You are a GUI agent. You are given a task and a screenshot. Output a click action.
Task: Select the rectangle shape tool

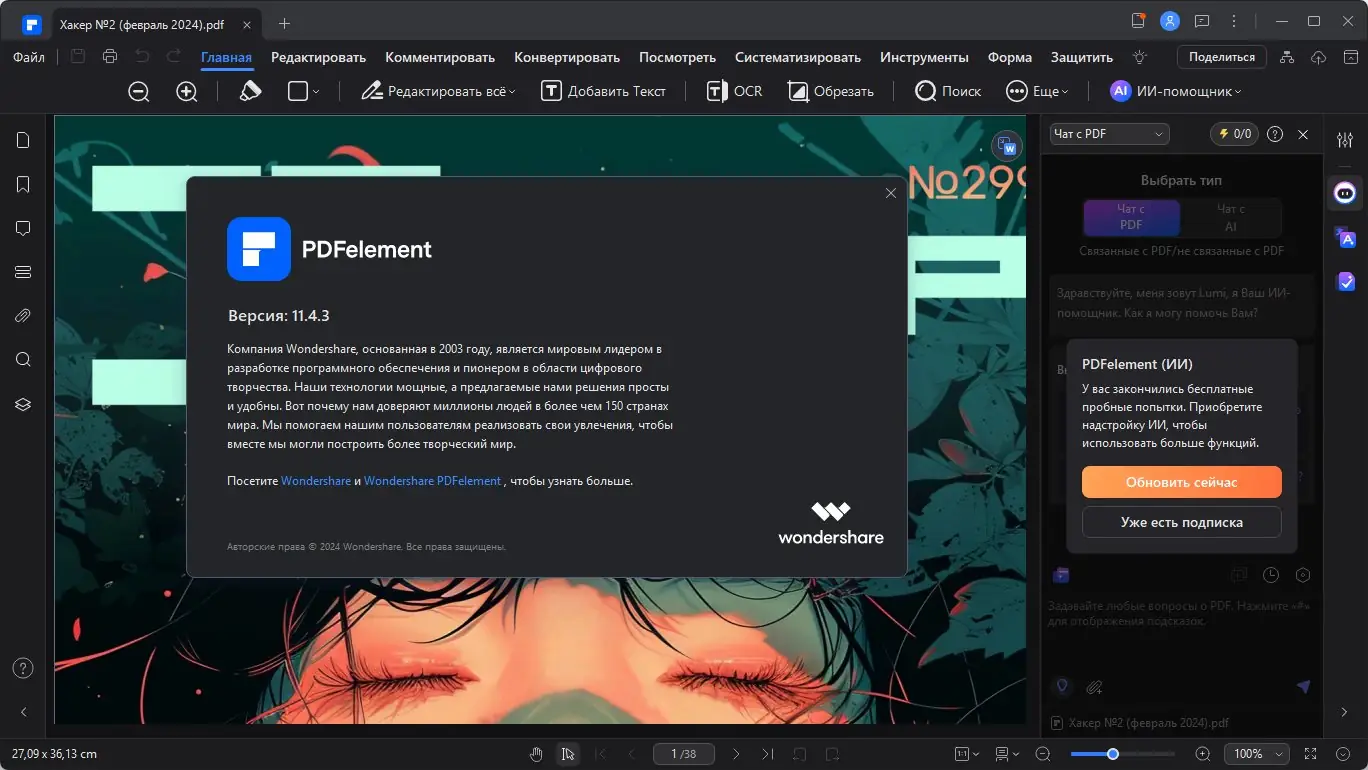[297, 91]
